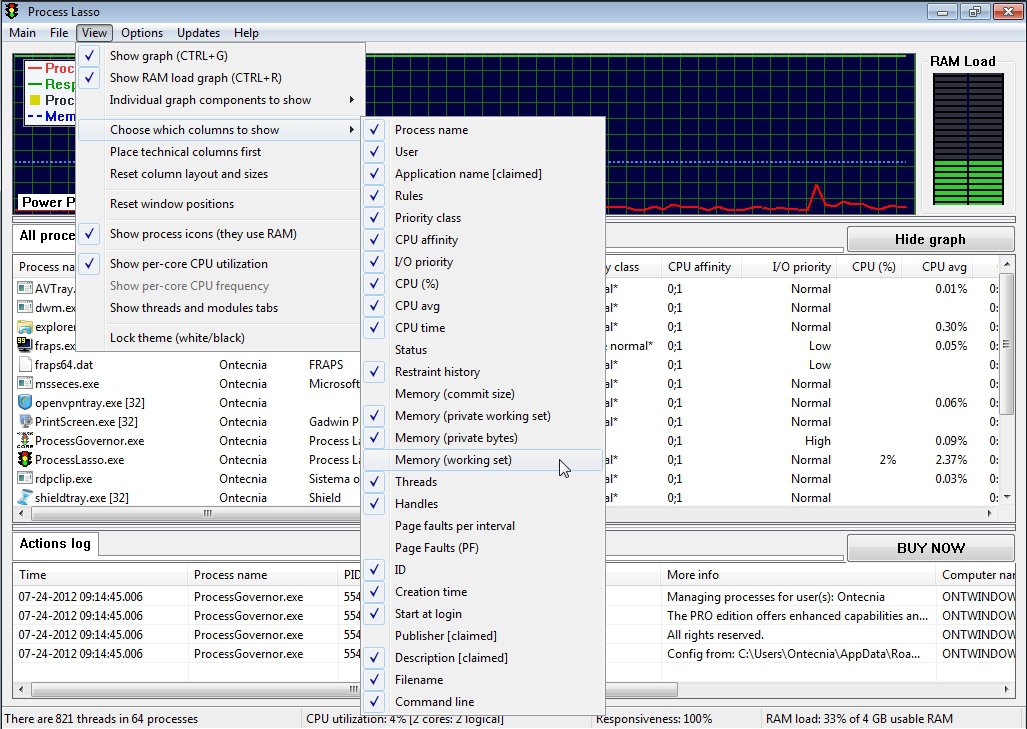Sort by CPU affinity column header
Screen dimensions: 1027x729
pyautogui.click(x=700, y=267)
